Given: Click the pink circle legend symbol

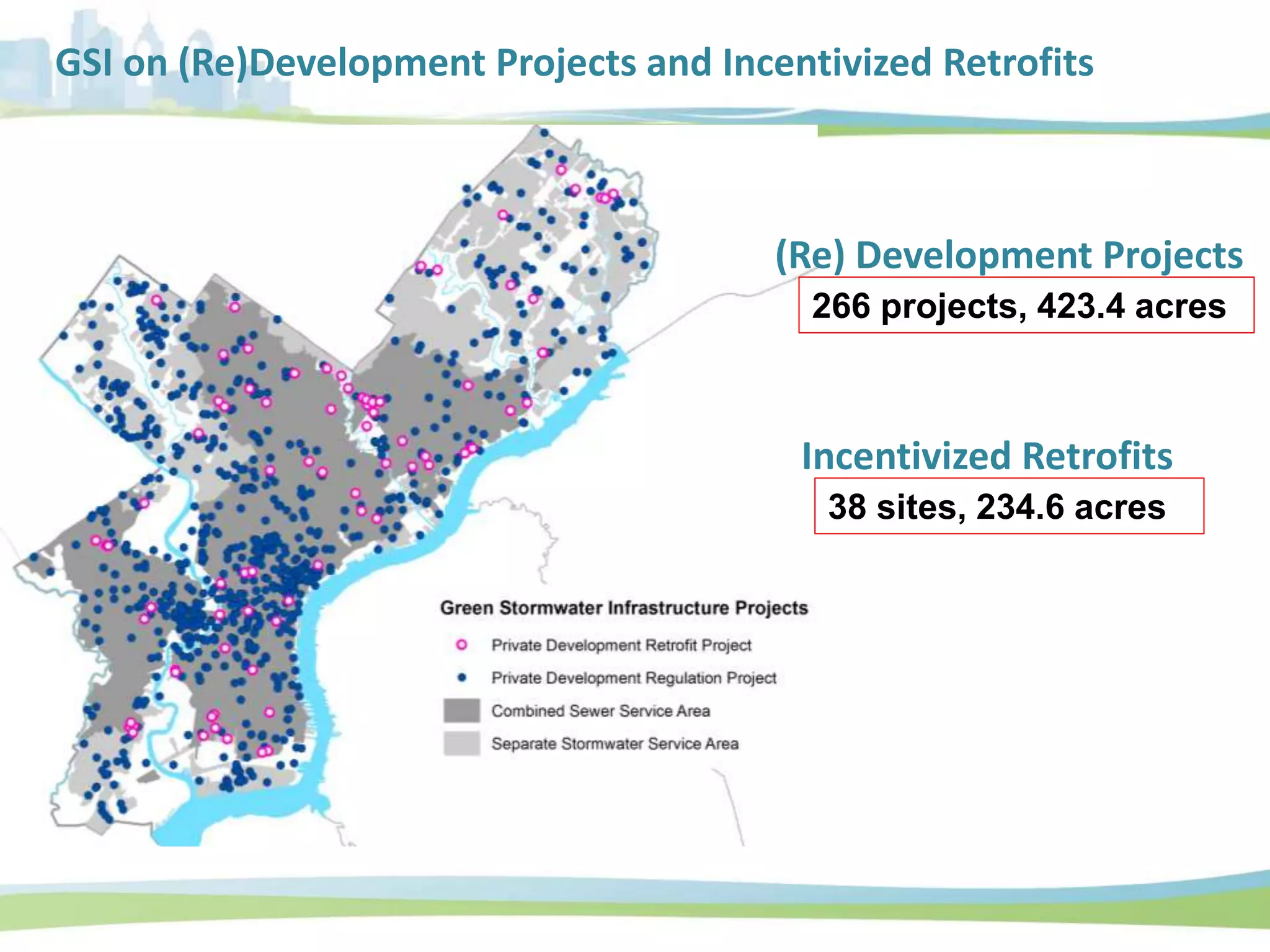Looking at the screenshot, I should (x=461, y=645).
